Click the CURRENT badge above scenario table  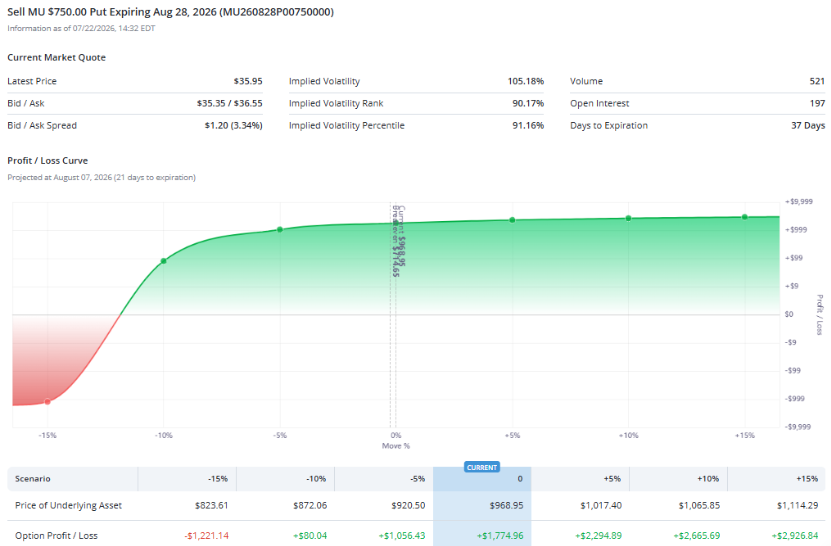point(482,467)
